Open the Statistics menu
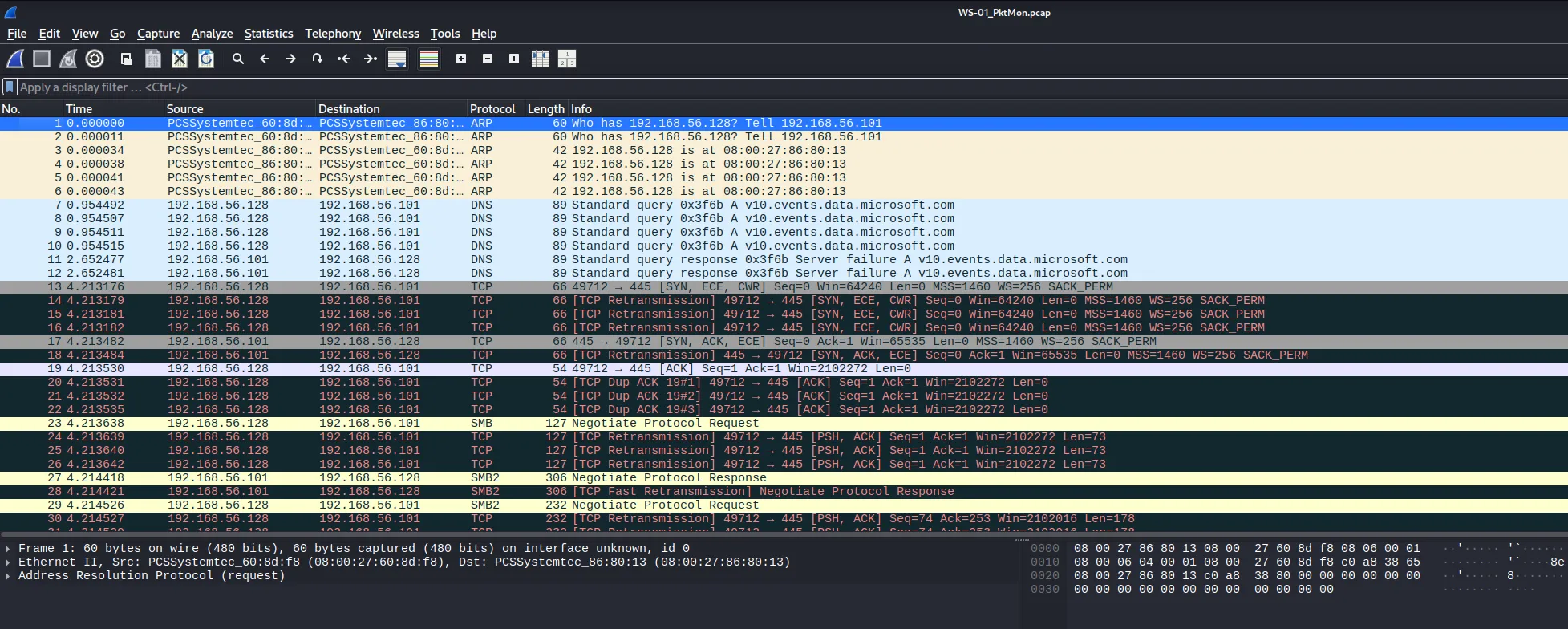This screenshot has height=629, width=1568. 268,34
